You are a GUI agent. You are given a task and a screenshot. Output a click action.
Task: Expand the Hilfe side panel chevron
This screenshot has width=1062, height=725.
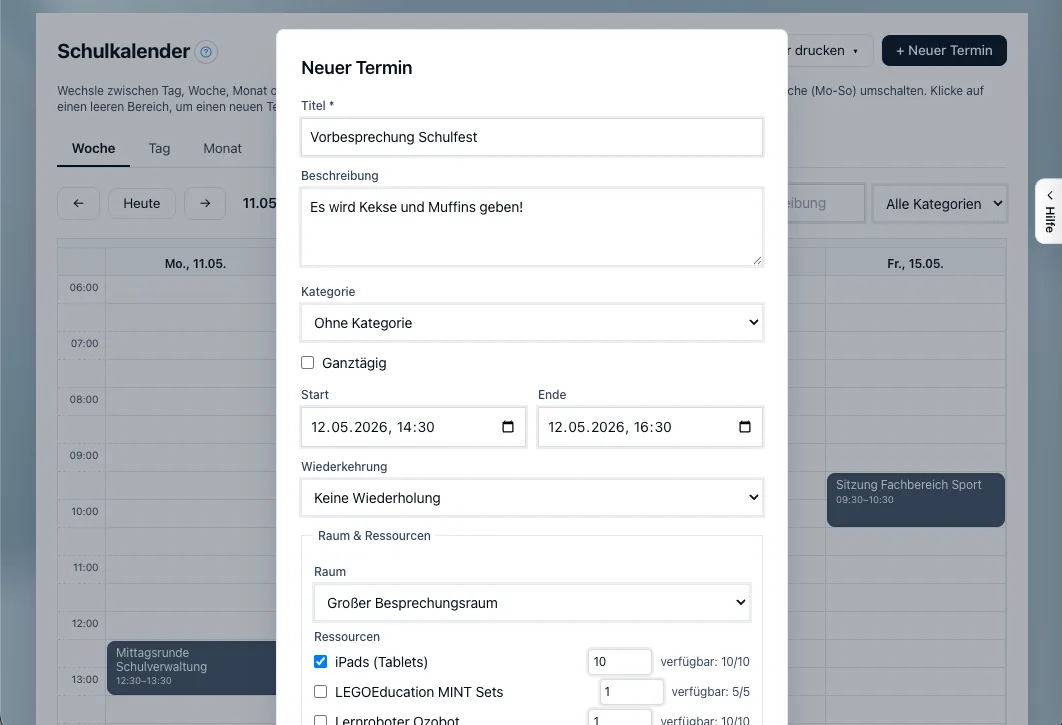(x=1050, y=195)
